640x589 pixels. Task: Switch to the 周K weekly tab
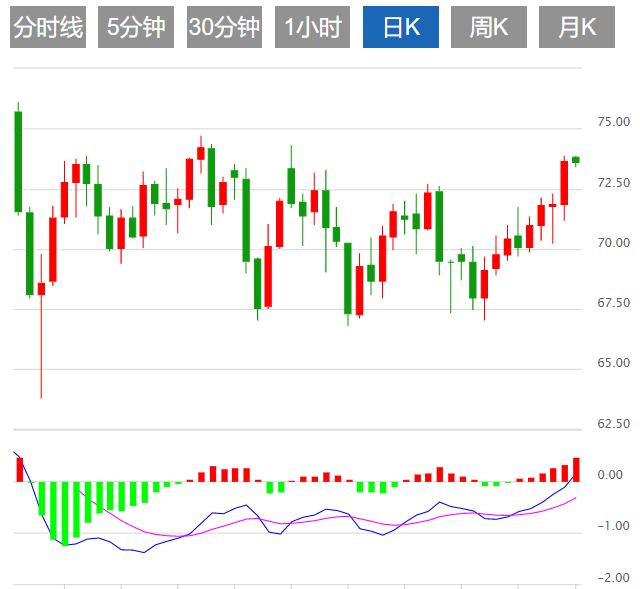pos(489,27)
